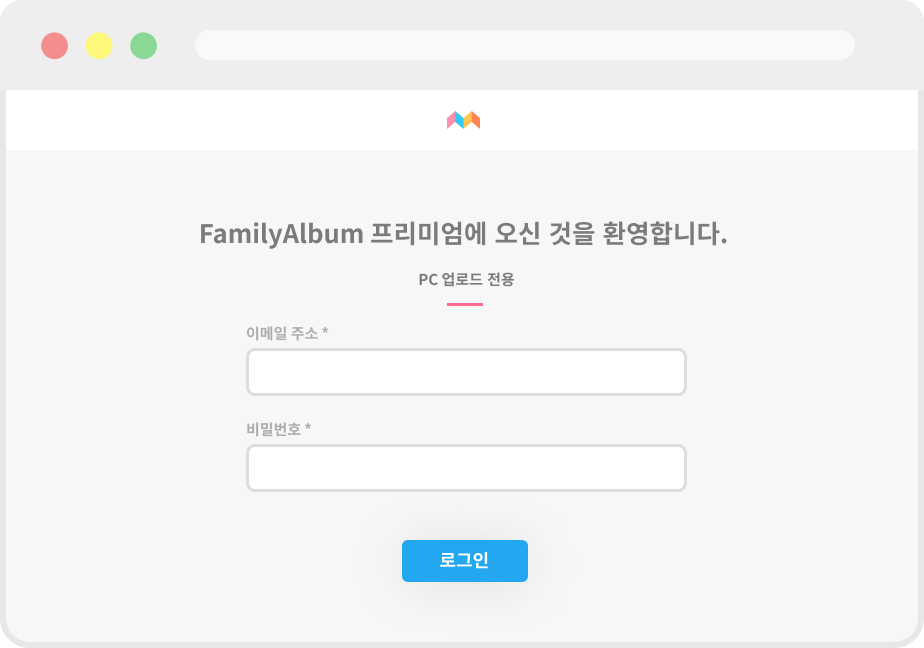Click the red close window dot
The width and height of the screenshot is (924, 648).
click(x=54, y=46)
